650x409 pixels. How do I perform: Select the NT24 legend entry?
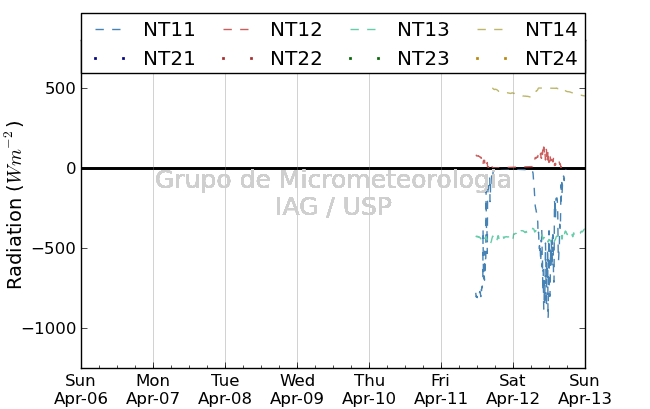(551, 58)
